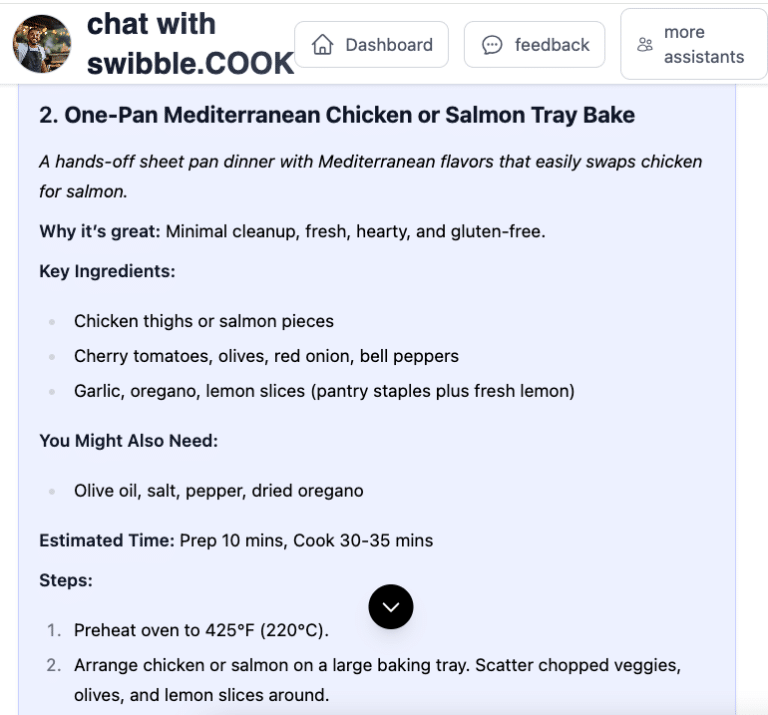Click step 1 "Preheat oven to 425°F"
Screen dimensions: 768x715
click(201, 631)
